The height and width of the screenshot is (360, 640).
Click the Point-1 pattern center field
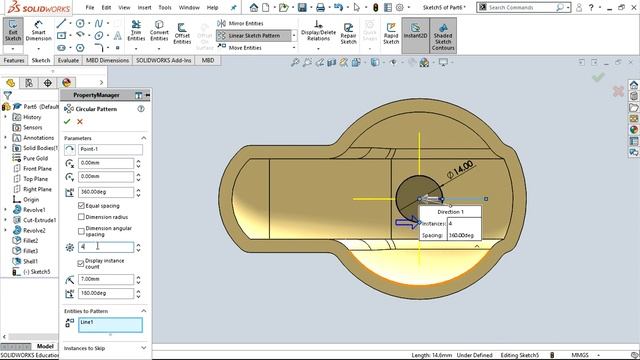coord(110,149)
